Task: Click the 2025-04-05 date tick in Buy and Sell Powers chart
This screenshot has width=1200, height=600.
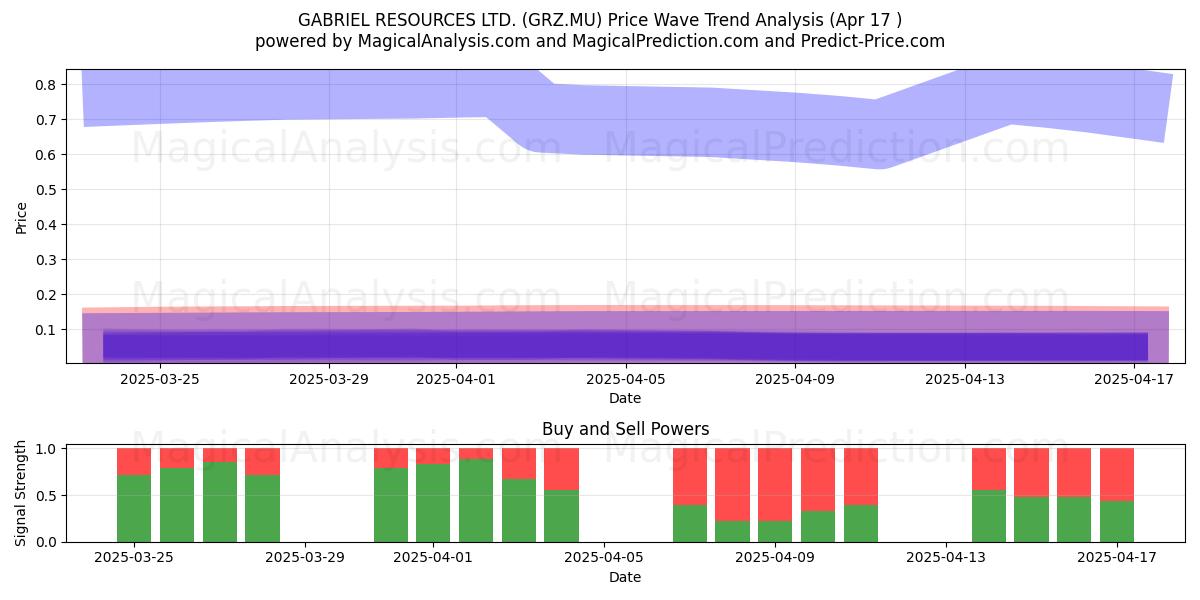Action: 604,558
